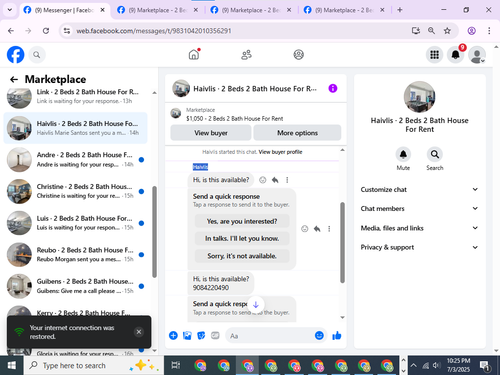Mute the Haivlis conversation bell icon
This screenshot has height=375, width=500.
pyautogui.click(x=403, y=154)
